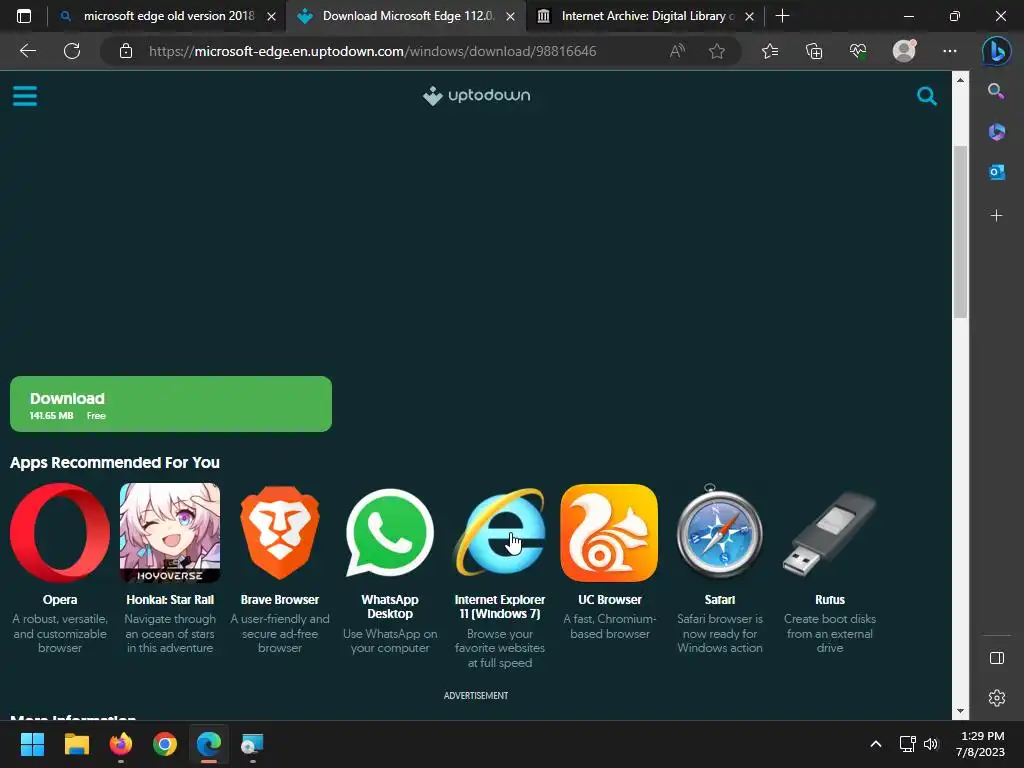Click the Brave Browser title text
This screenshot has height=768, width=1024.
click(x=280, y=600)
